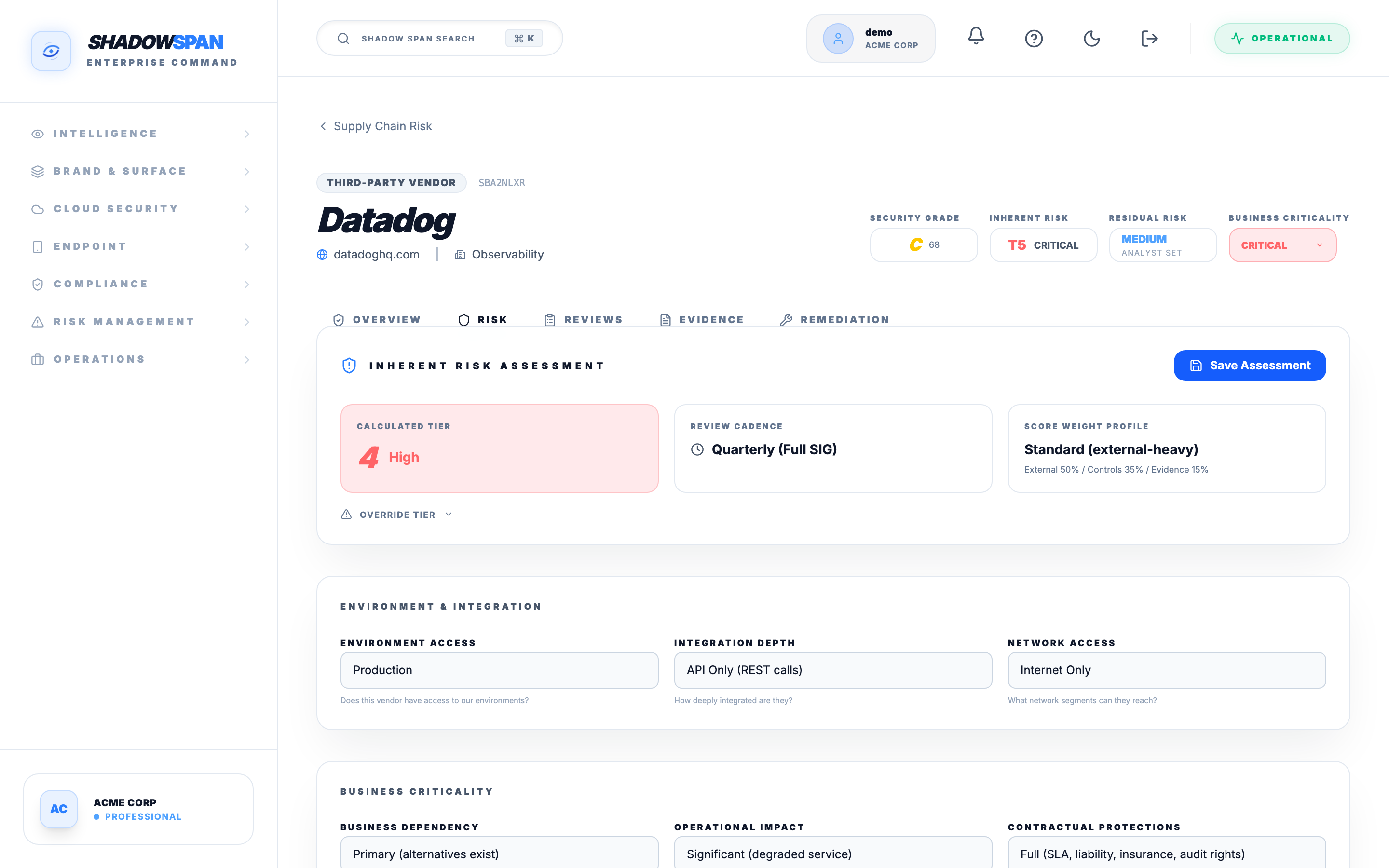Expand the Risk Management sidebar section
The image size is (1389, 868).
[x=142, y=322]
